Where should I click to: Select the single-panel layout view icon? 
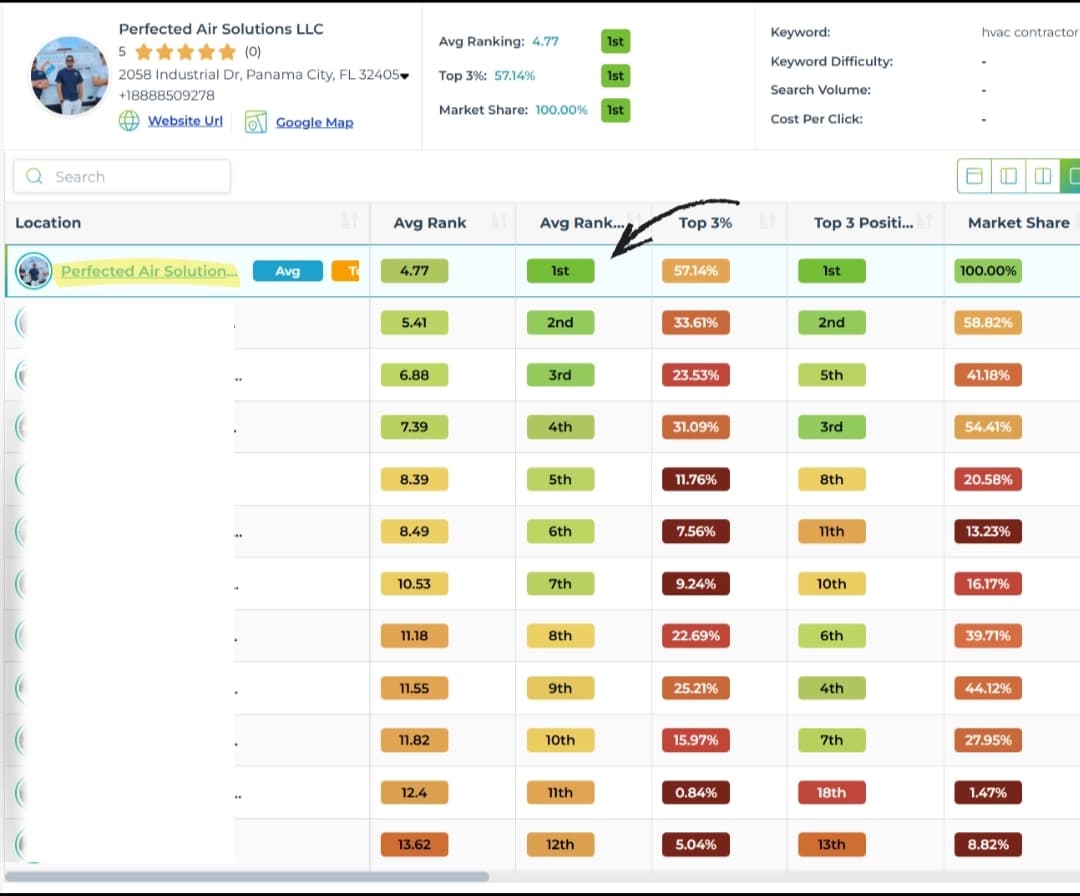pos(975,175)
